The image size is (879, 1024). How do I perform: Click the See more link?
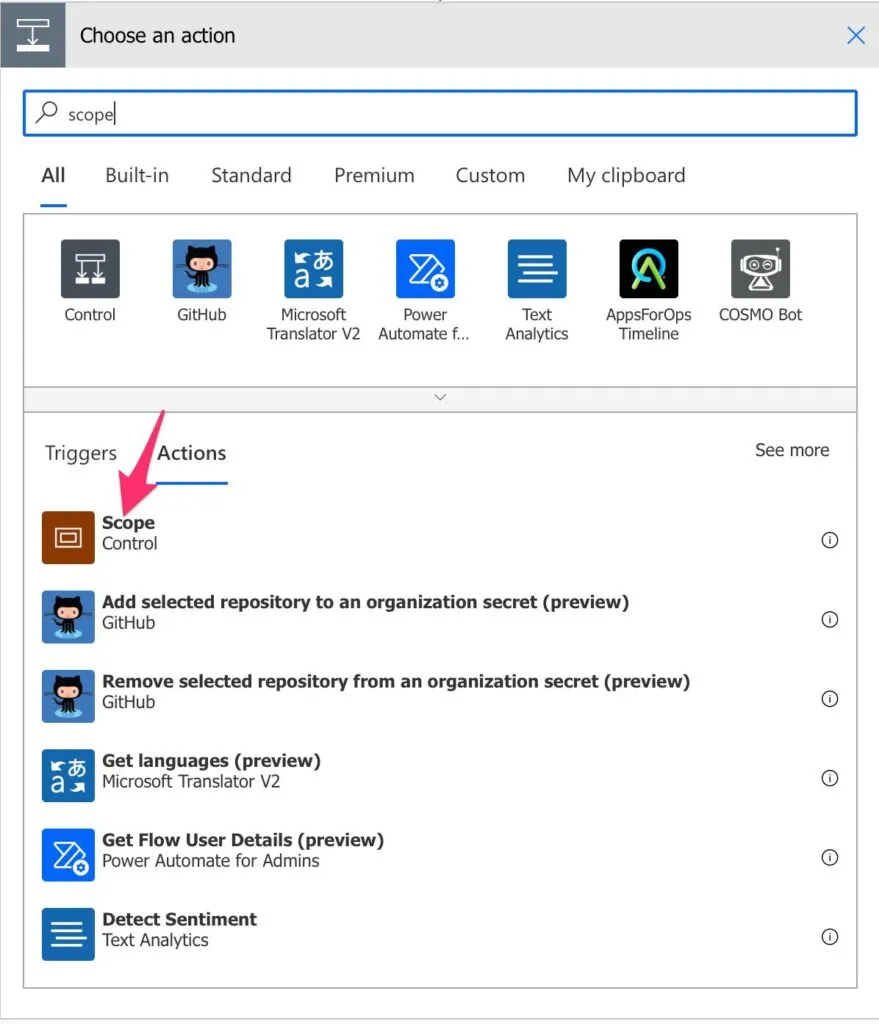pos(791,451)
